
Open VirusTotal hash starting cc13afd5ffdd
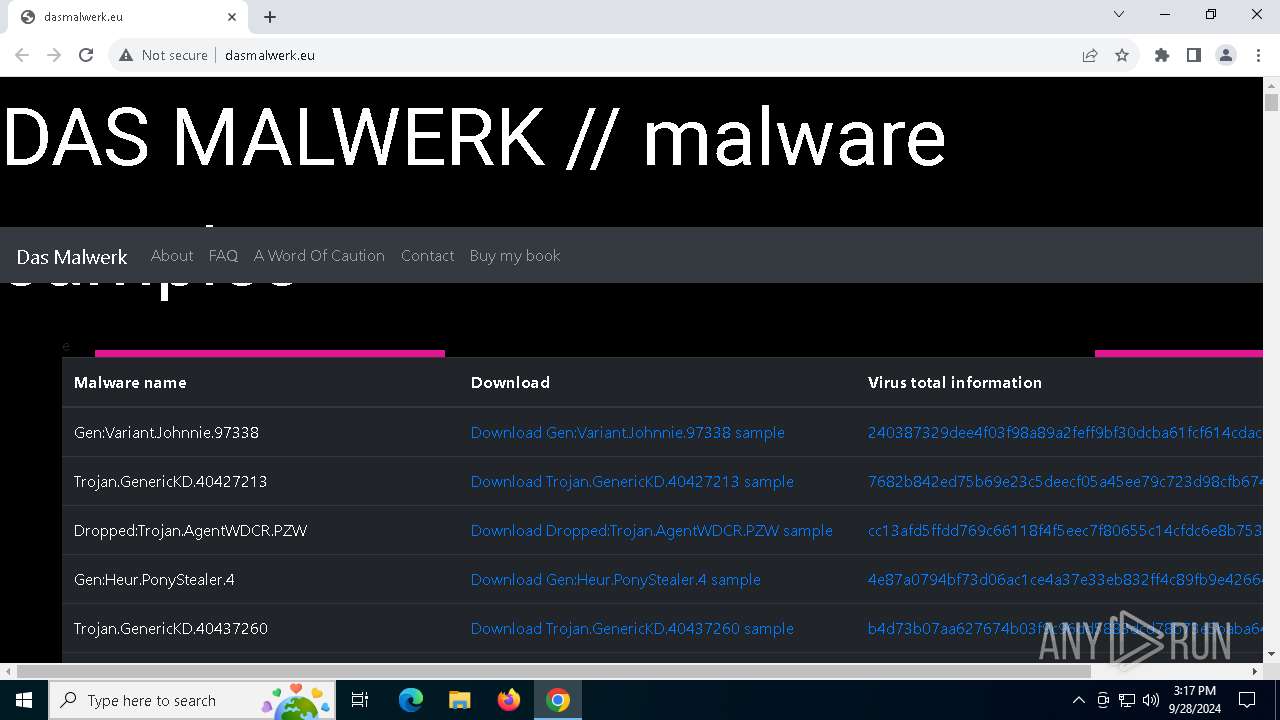[x=1065, y=531]
